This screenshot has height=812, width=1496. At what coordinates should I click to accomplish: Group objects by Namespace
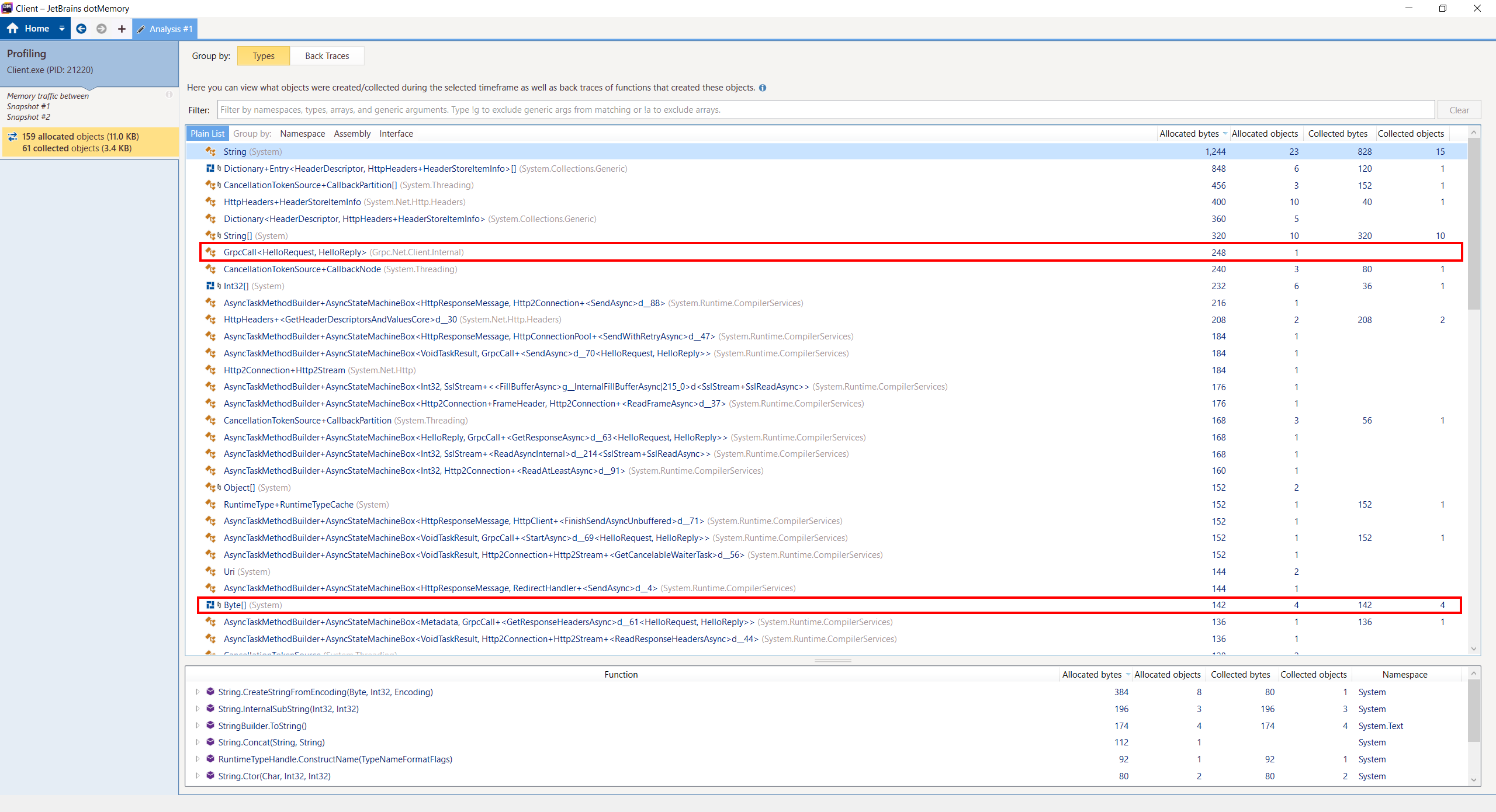coord(302,133)
